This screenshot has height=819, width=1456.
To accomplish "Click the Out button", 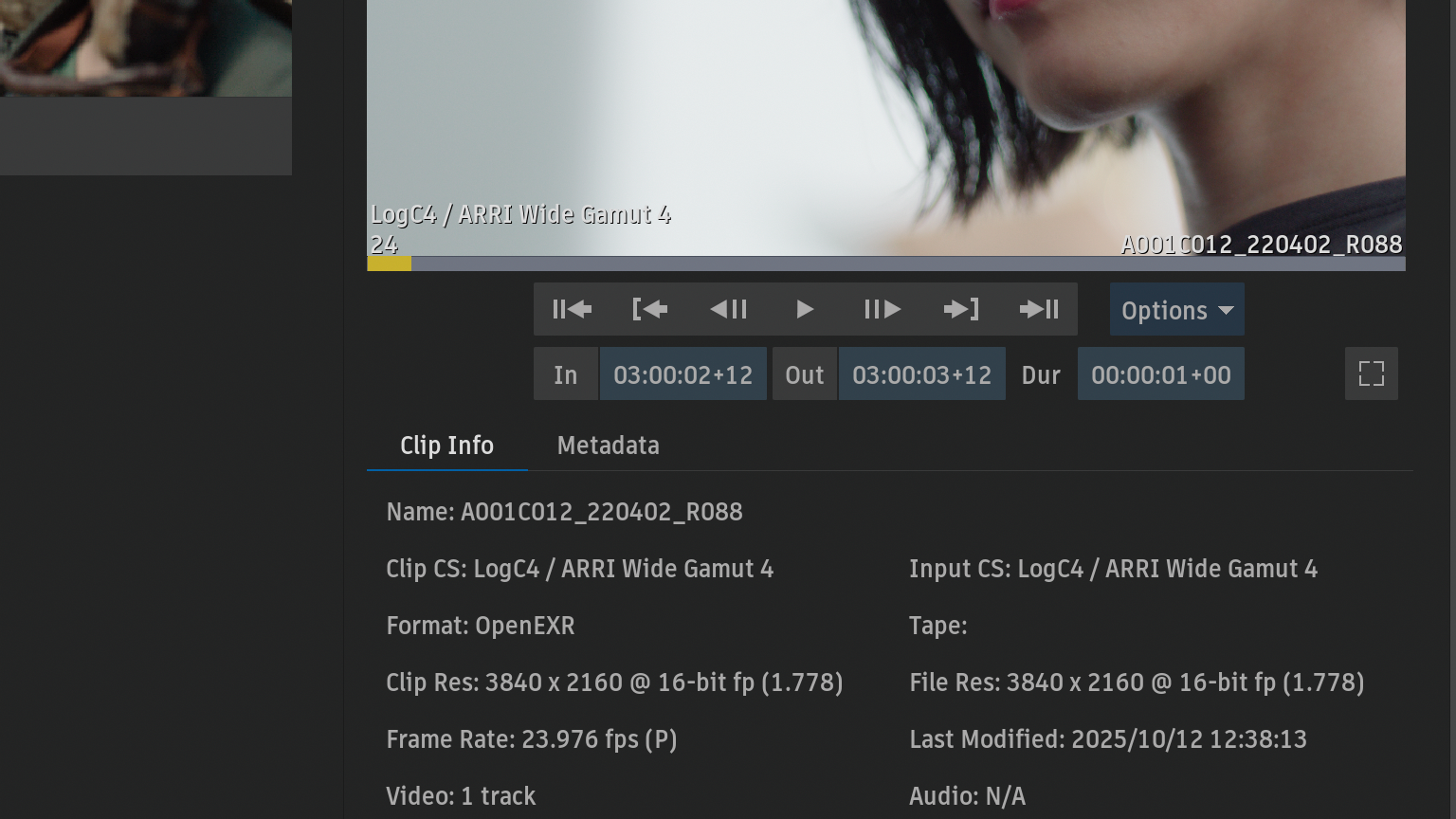I will (x=804, y=374).
